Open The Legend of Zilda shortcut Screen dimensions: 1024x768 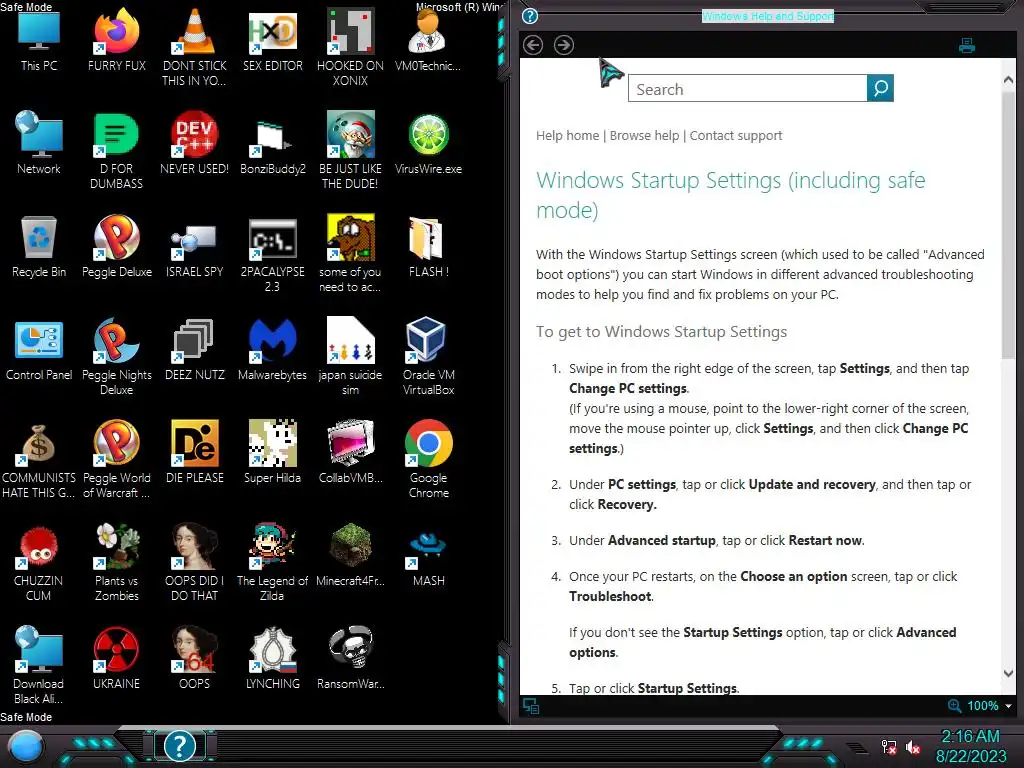pyautogui.click(x=272, y=562)
